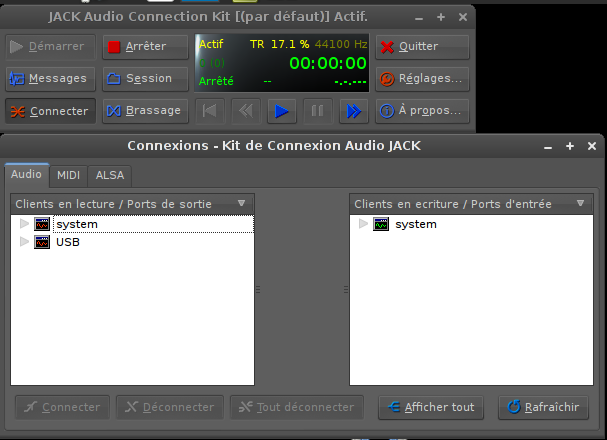
Task: Click the Démarrer (start) button
Action: pos(50,47)
